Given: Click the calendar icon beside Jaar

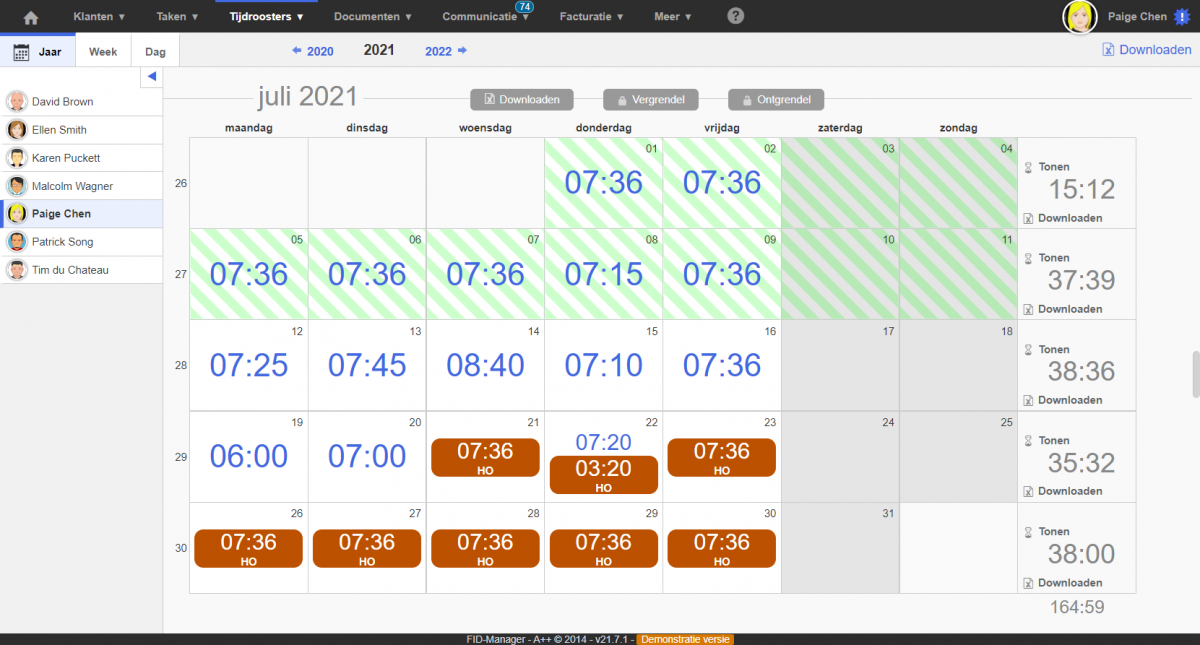Looking at the screenshot, I should [21, 52].
